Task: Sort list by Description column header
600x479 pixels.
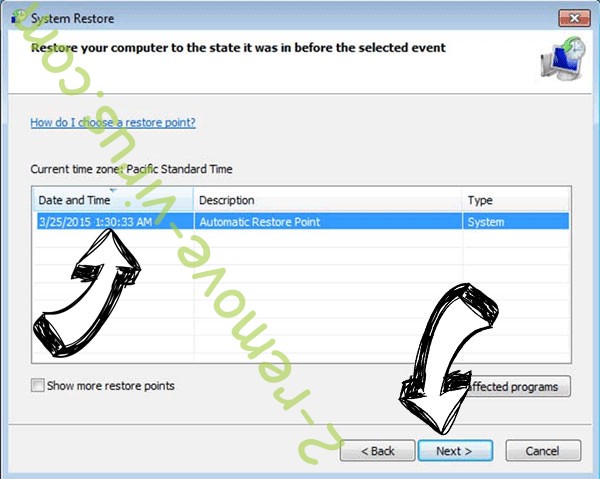Action: [328, 200]
